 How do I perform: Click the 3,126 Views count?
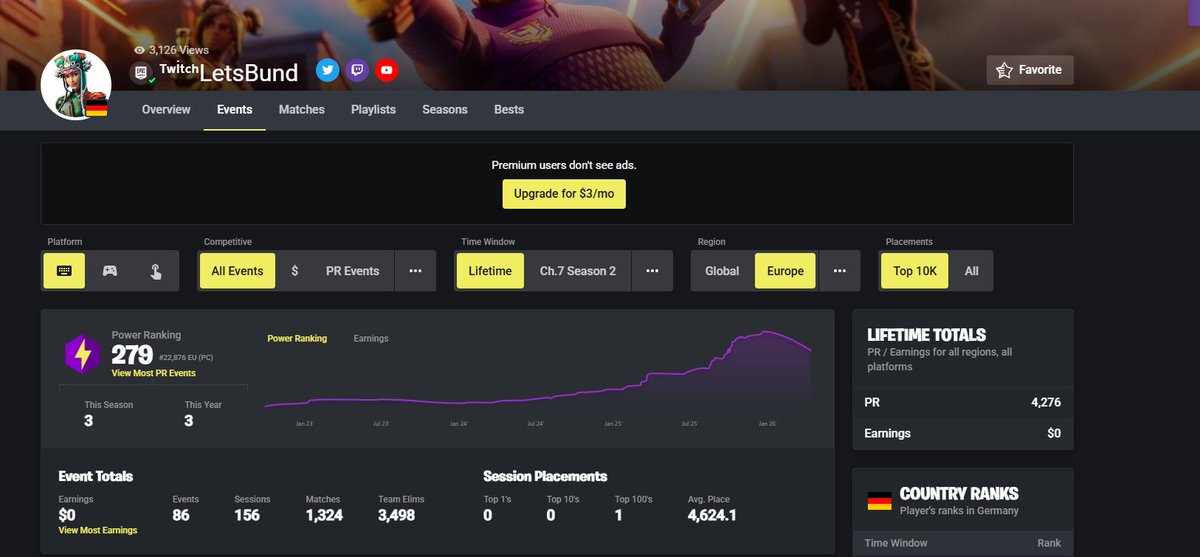point(177,49)
